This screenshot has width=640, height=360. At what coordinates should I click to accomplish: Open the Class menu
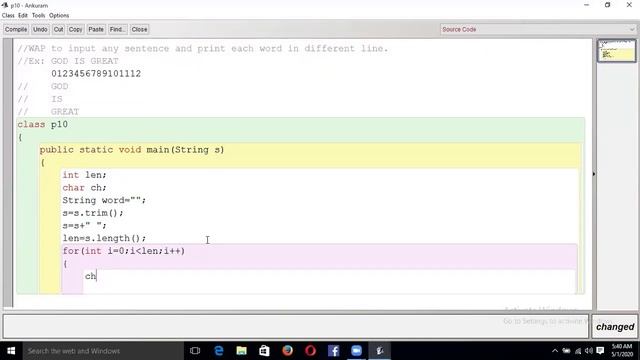(8, 16)
